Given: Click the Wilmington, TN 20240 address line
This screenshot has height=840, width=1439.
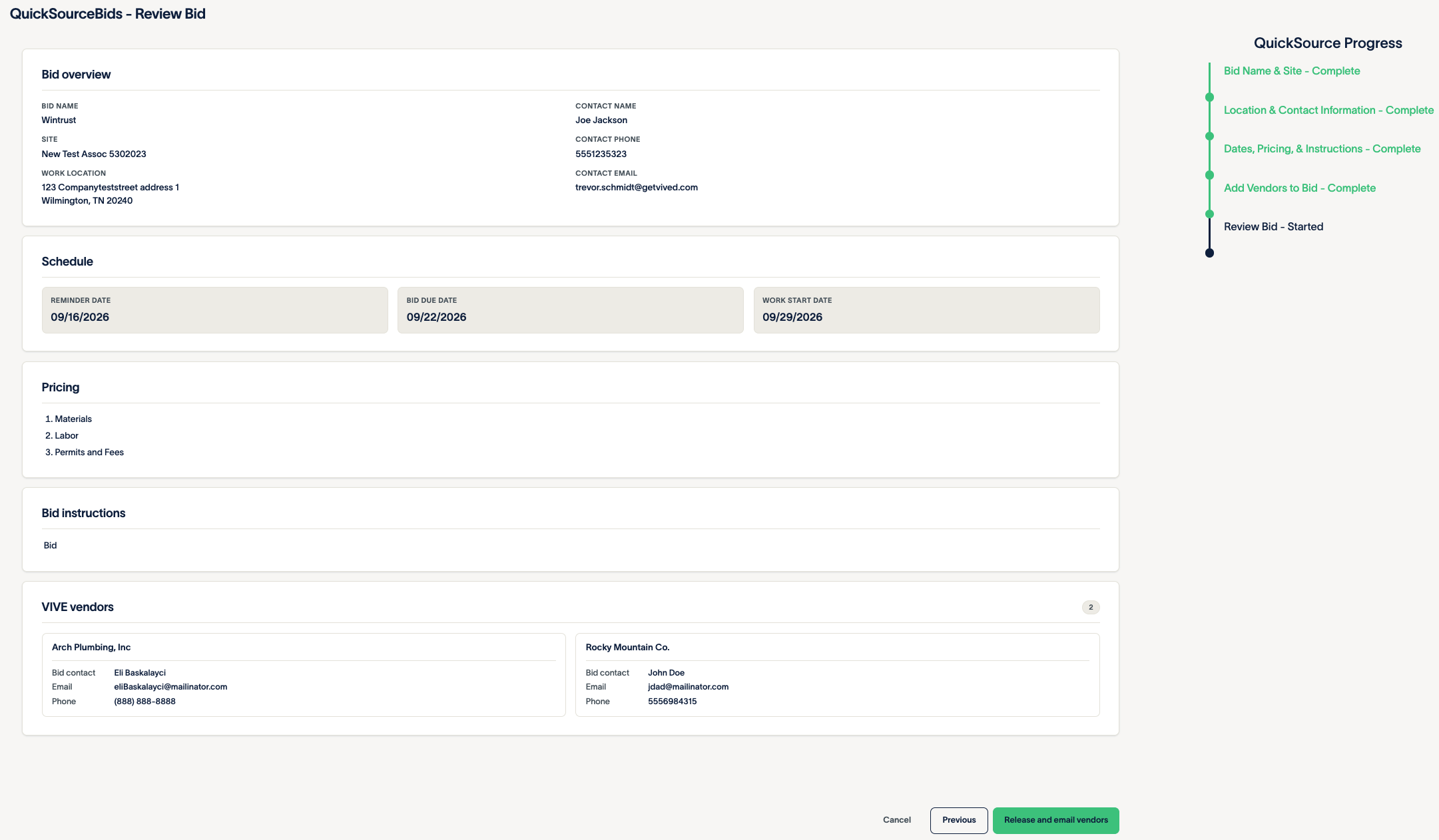Looking at the screenshot, I should pyautogui.click(x=87, y=201).
